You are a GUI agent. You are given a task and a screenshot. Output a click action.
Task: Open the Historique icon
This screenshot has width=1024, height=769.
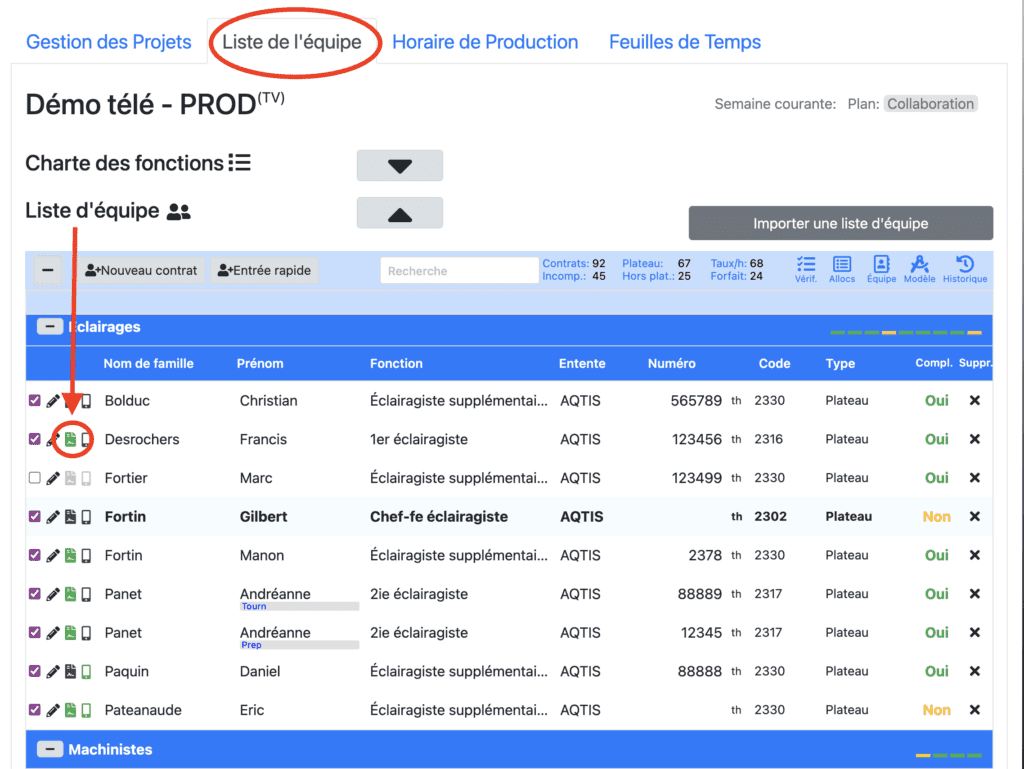[x=964, y=268]
